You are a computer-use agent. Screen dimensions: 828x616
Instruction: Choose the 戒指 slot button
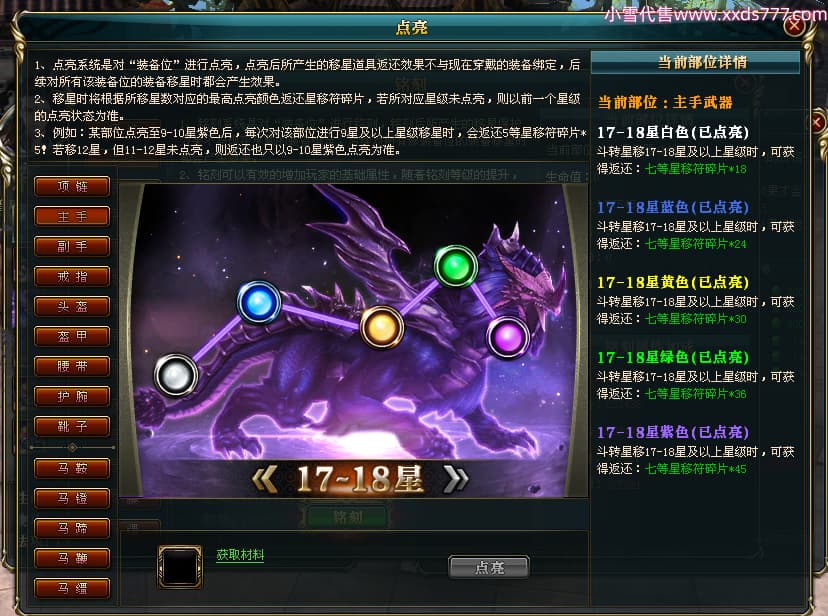(72, 276)
